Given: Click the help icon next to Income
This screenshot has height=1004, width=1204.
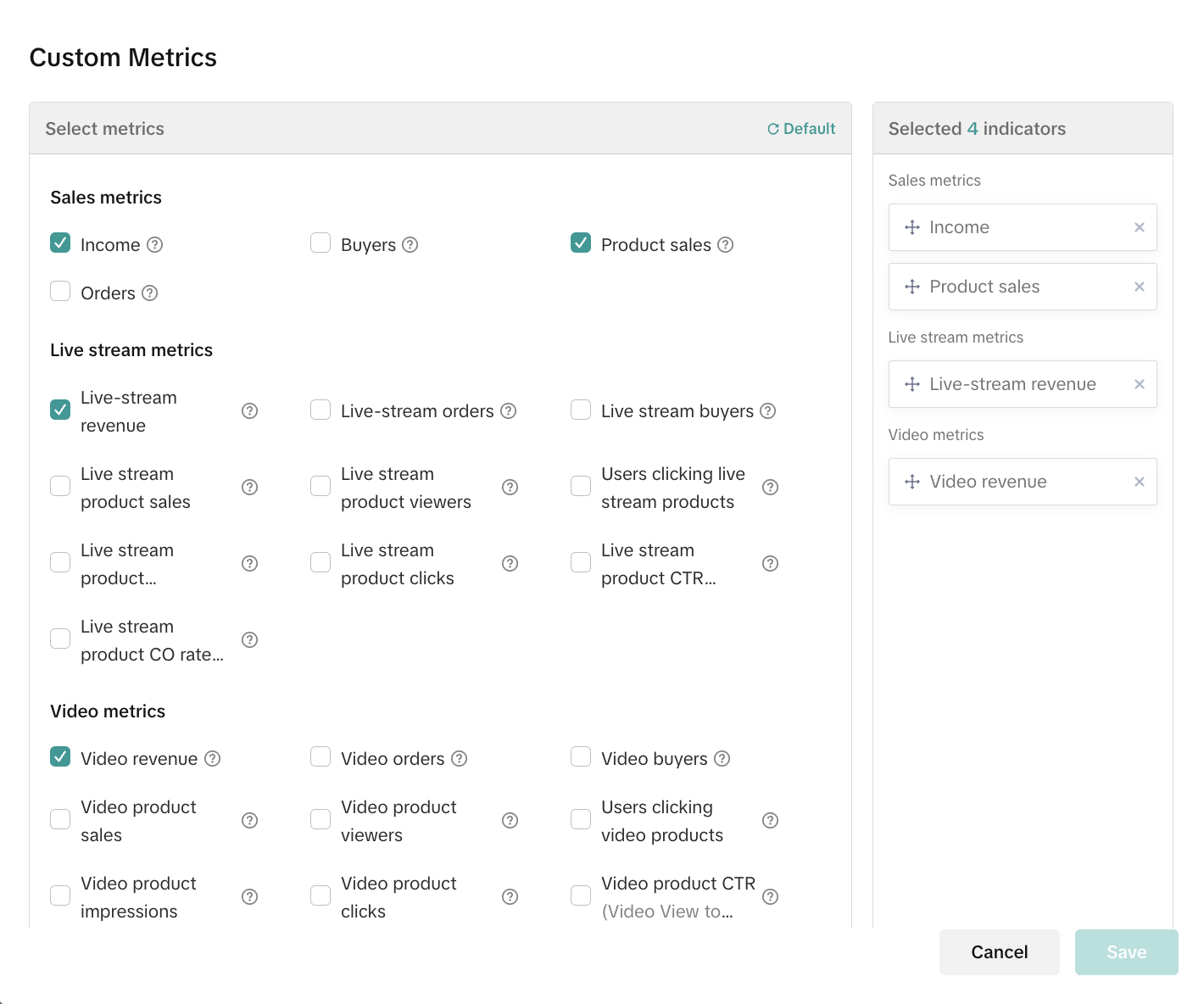Looking at the screenshot, I should [x=154, y=245].
